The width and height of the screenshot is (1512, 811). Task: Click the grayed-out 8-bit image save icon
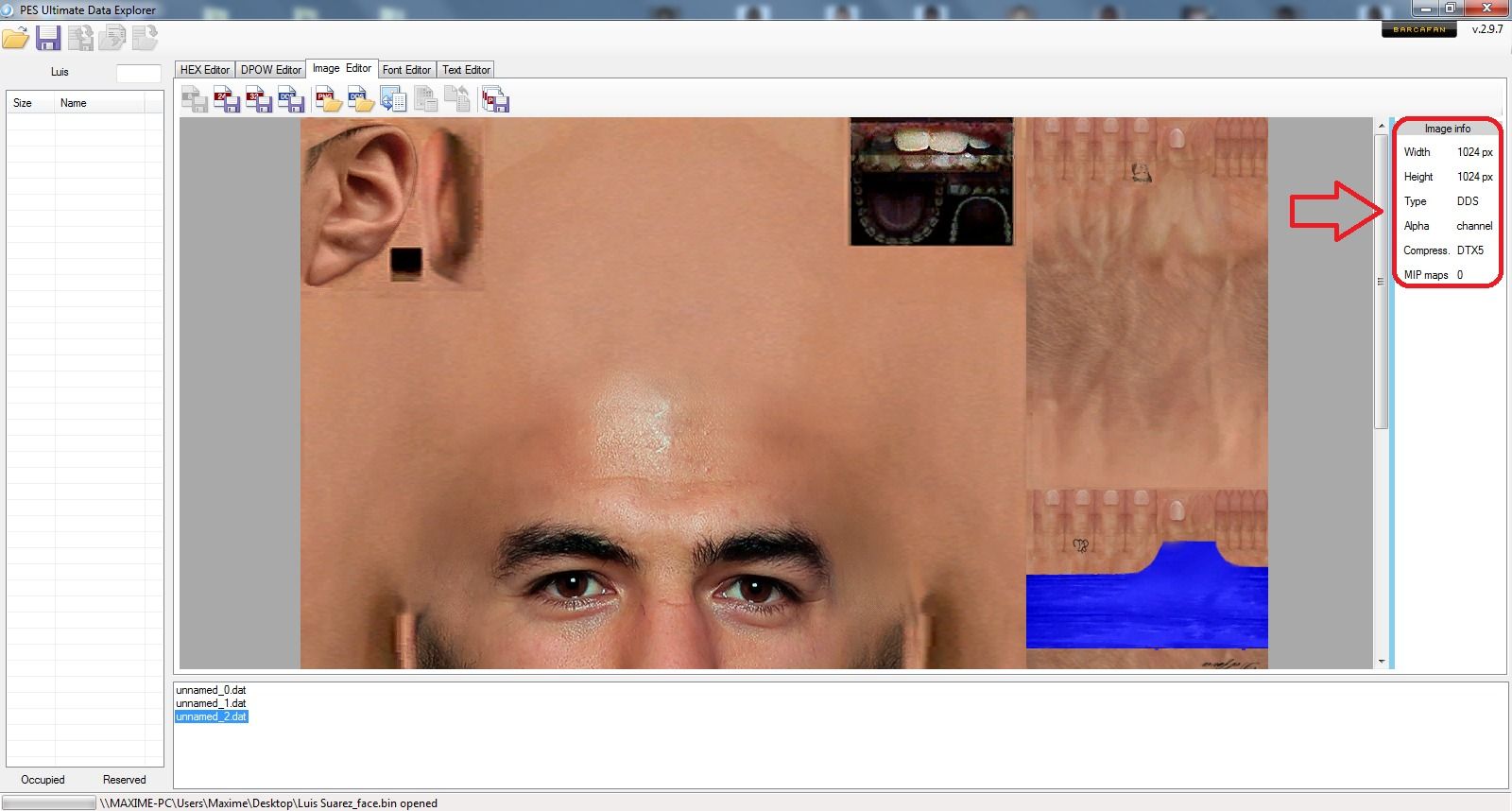195,99
